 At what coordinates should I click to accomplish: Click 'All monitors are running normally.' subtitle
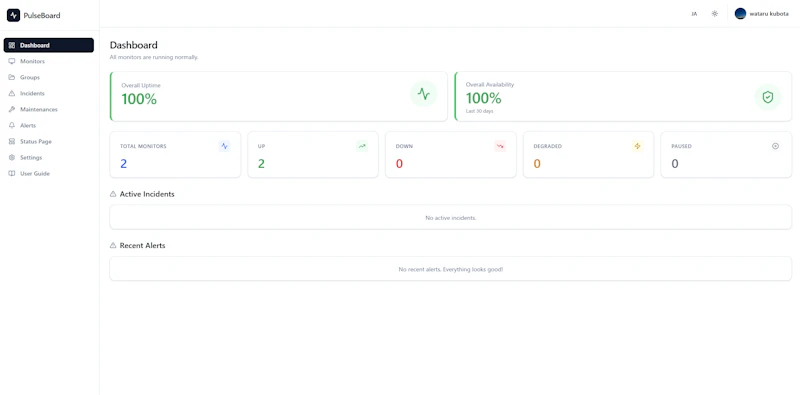coord(154,57)
